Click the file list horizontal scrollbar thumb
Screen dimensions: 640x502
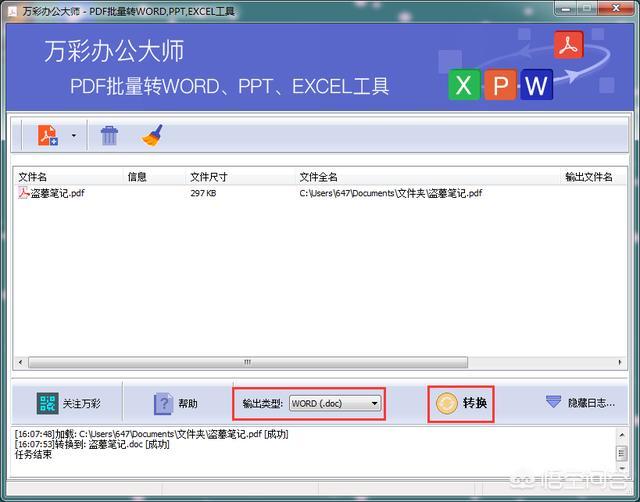(248, 362)
